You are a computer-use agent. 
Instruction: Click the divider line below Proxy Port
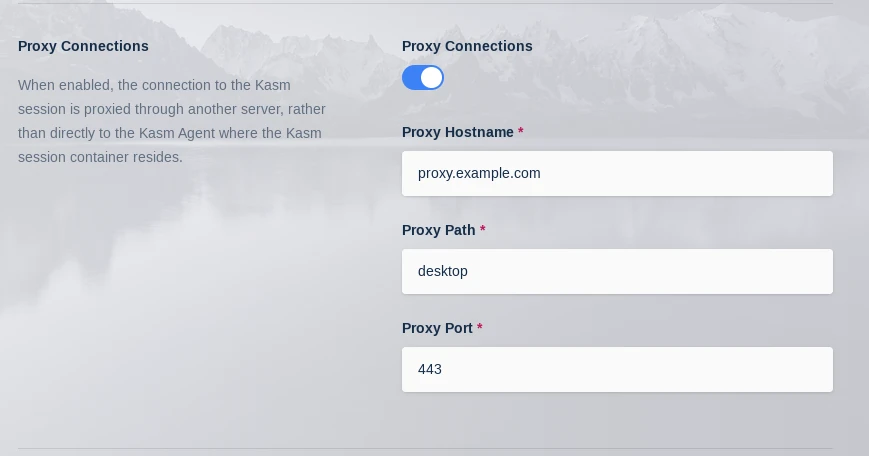click(425, 448)
